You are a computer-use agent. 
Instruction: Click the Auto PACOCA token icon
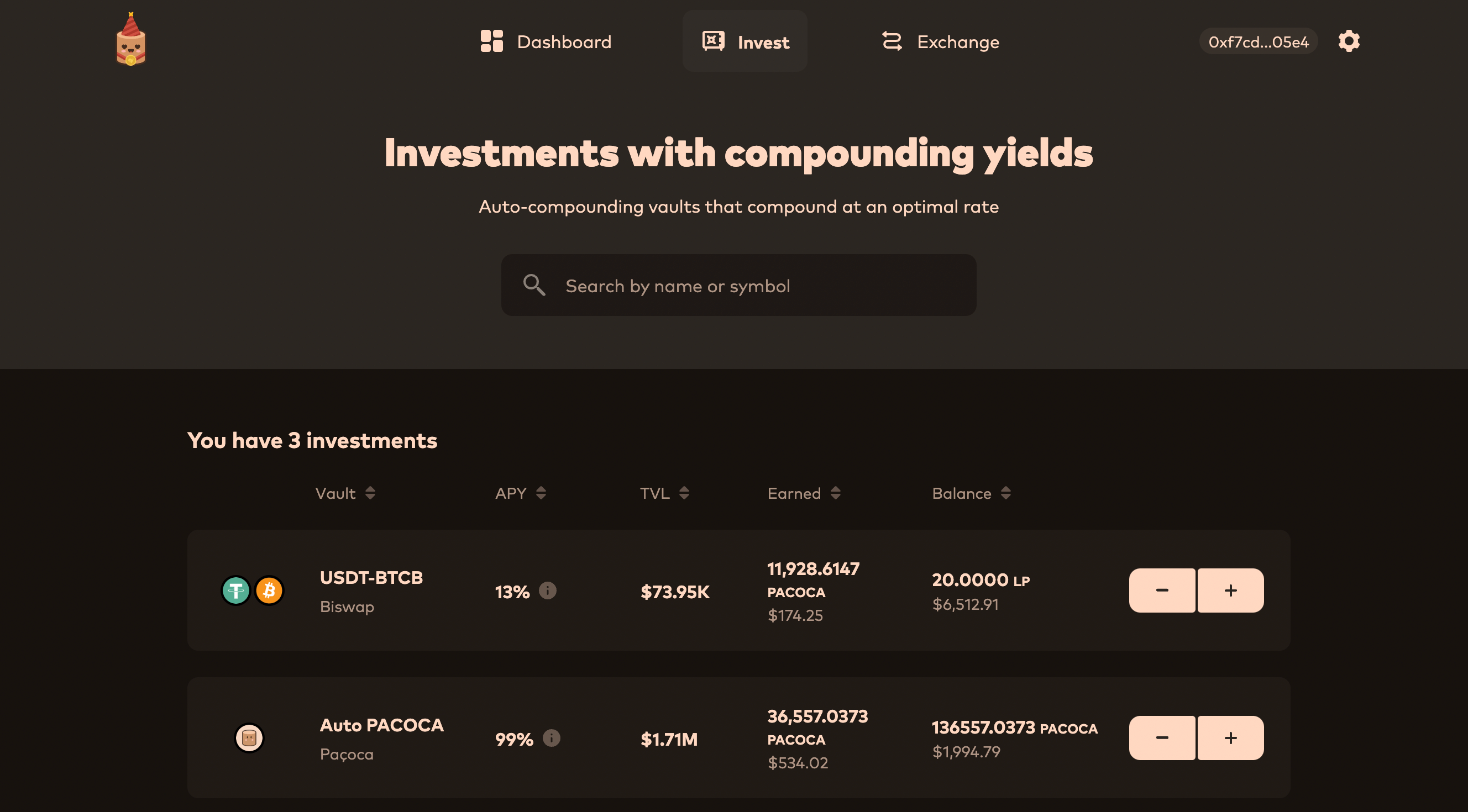(249, 738)
